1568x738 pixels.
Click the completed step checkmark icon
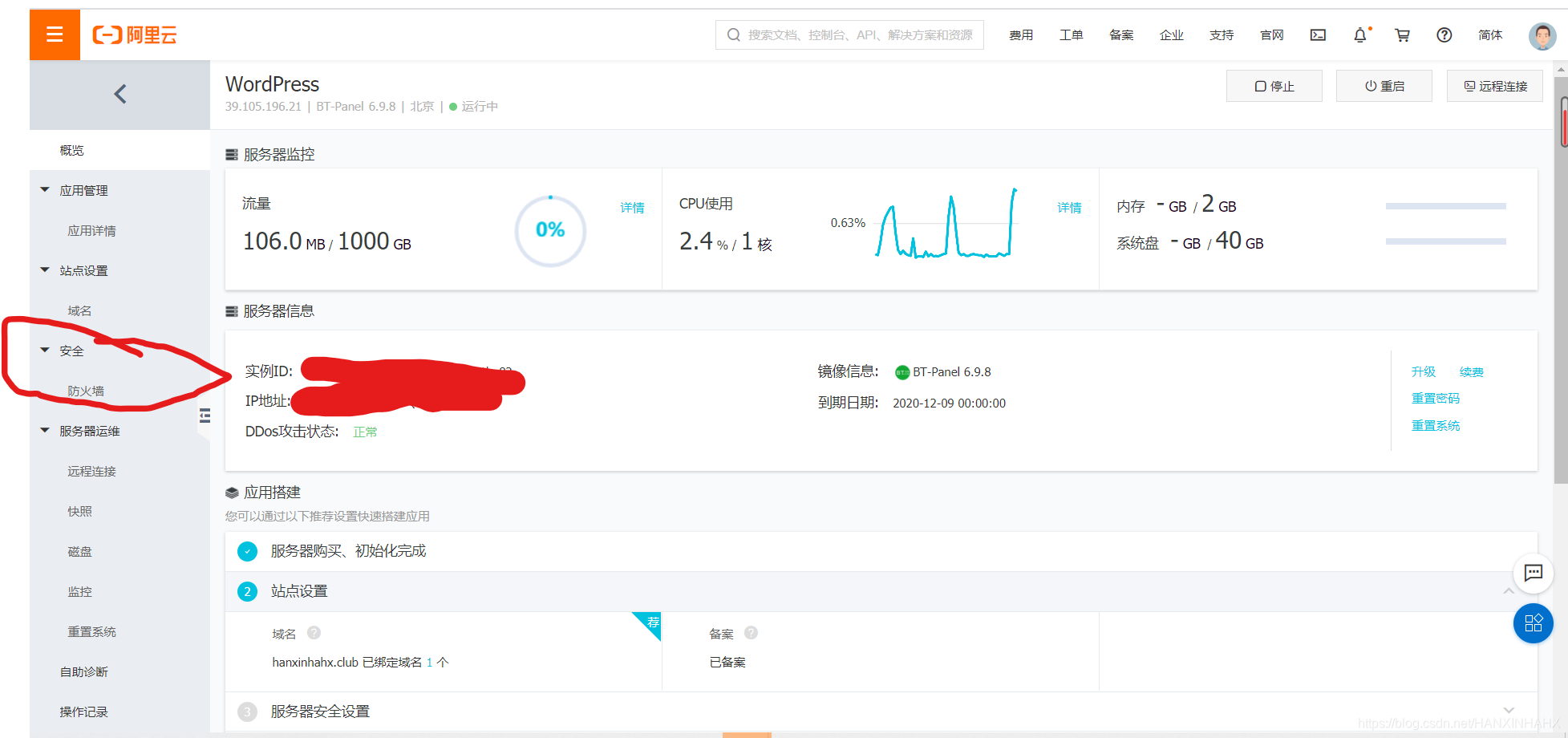click(x=247, y=551)
